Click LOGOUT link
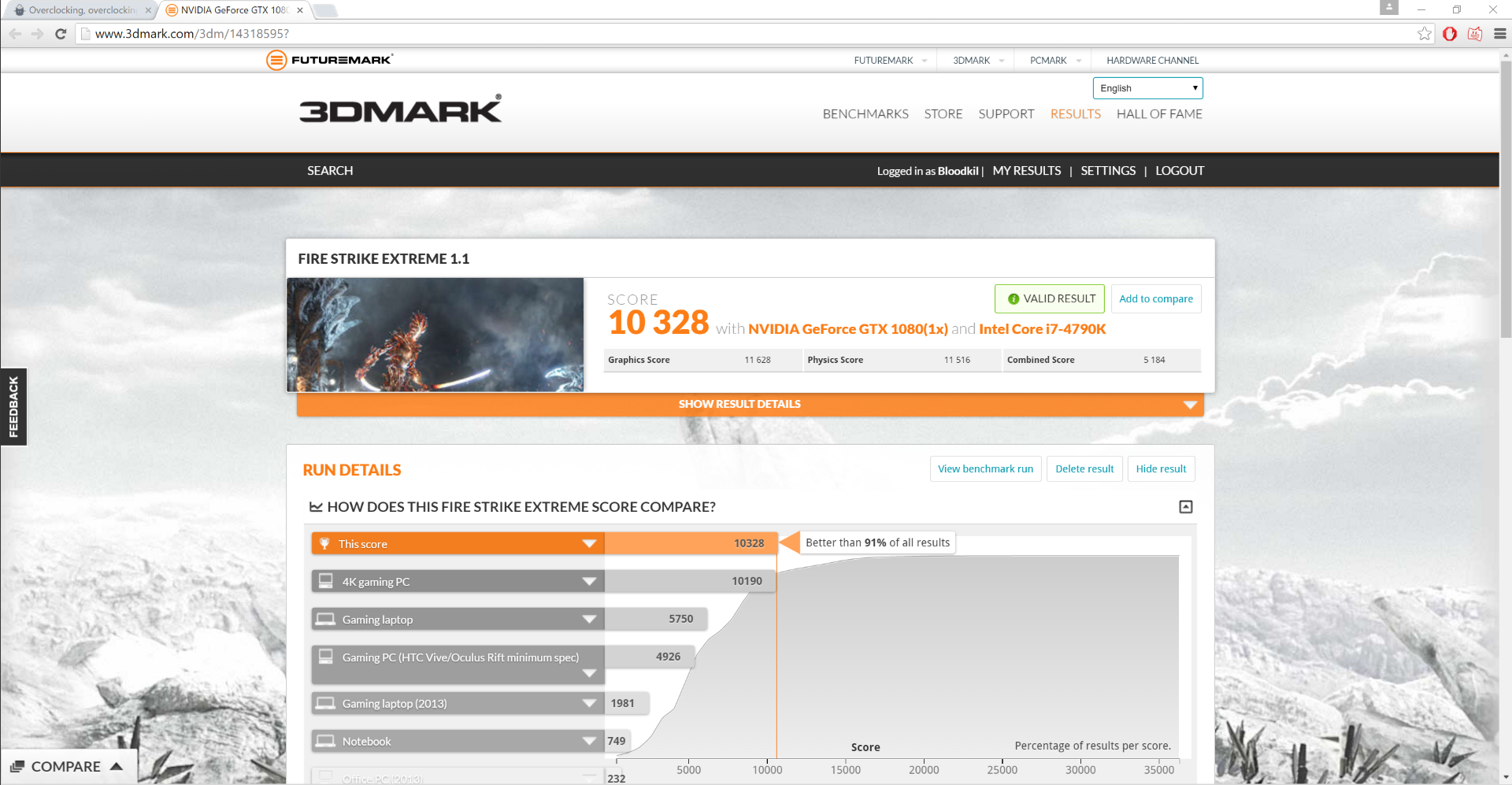This screenshot has height=785, width=1512. click(1180, 171)
